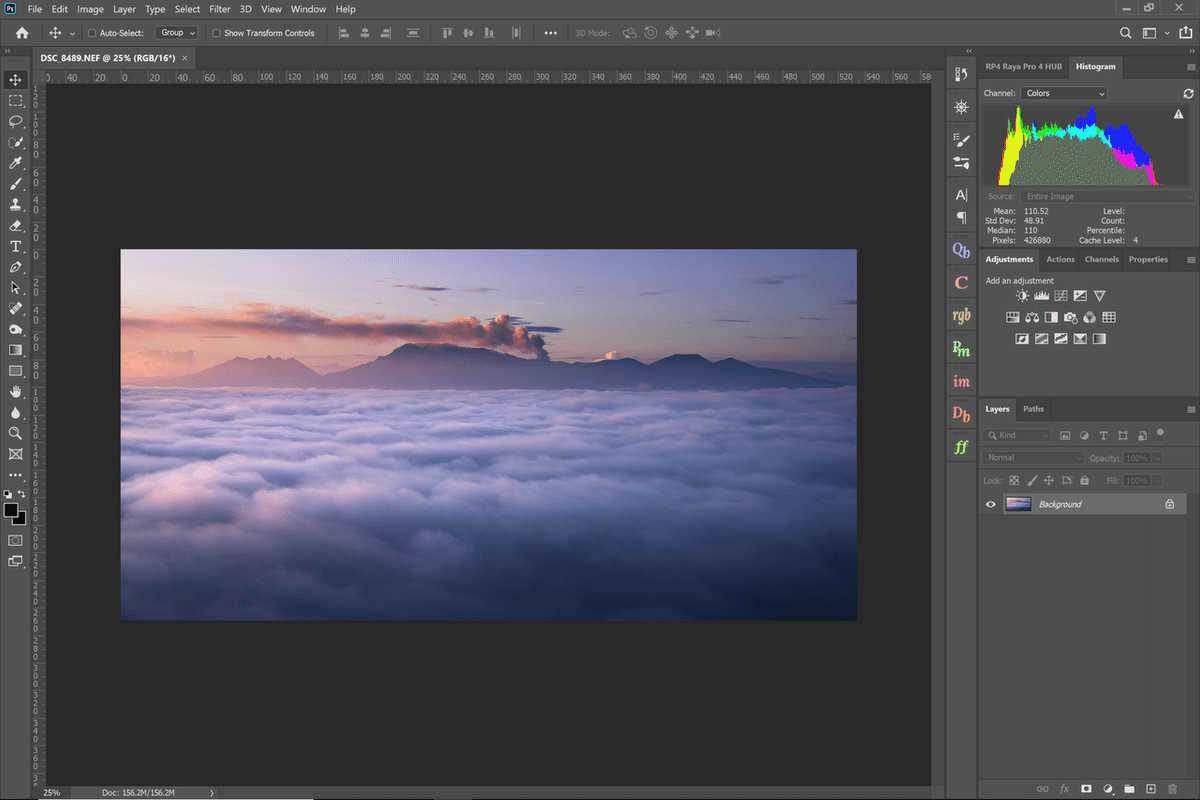1200x800 pixels.
Task: Select the Hand tool
Action: [x=15, y=392]
